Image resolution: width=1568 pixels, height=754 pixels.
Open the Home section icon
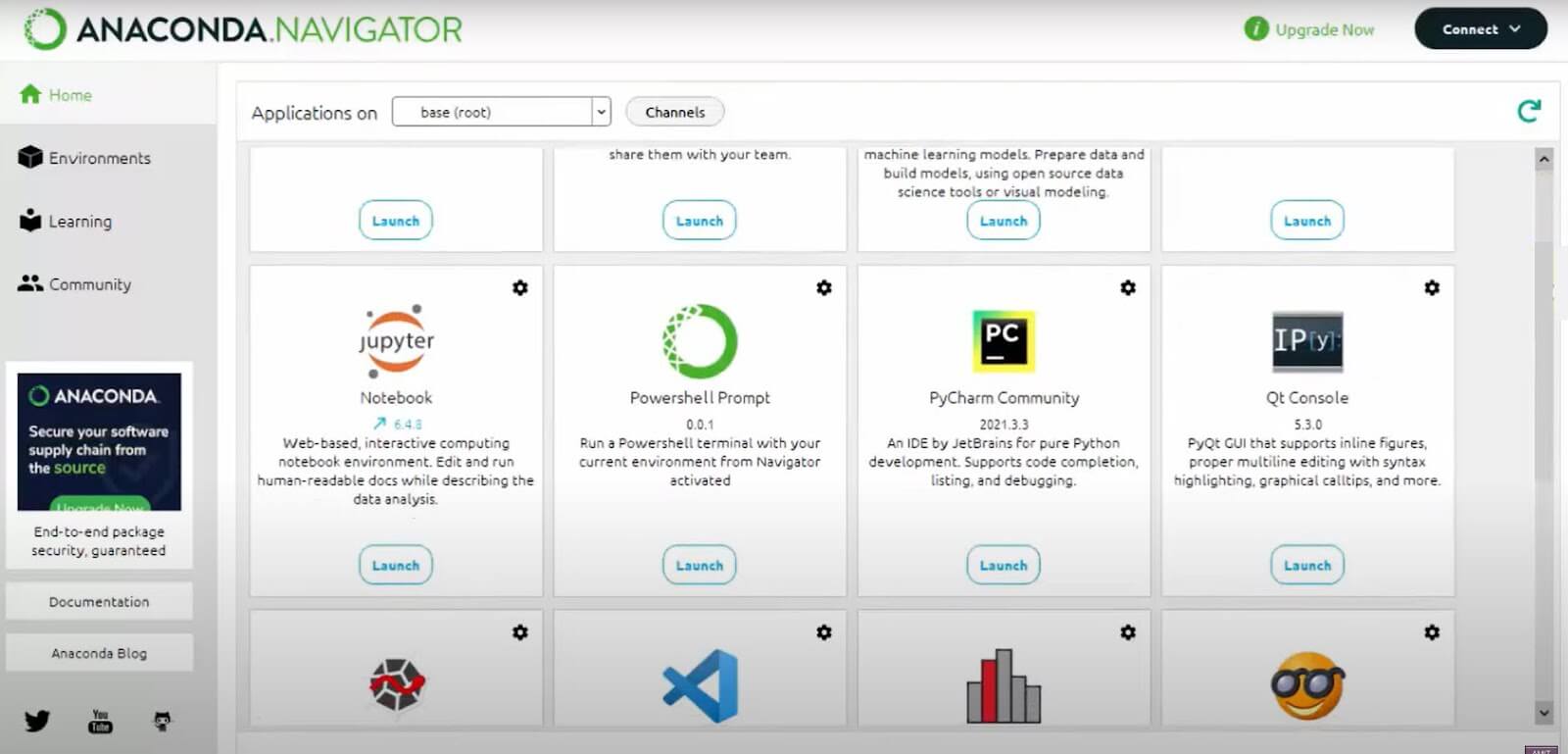click(30, 94)
